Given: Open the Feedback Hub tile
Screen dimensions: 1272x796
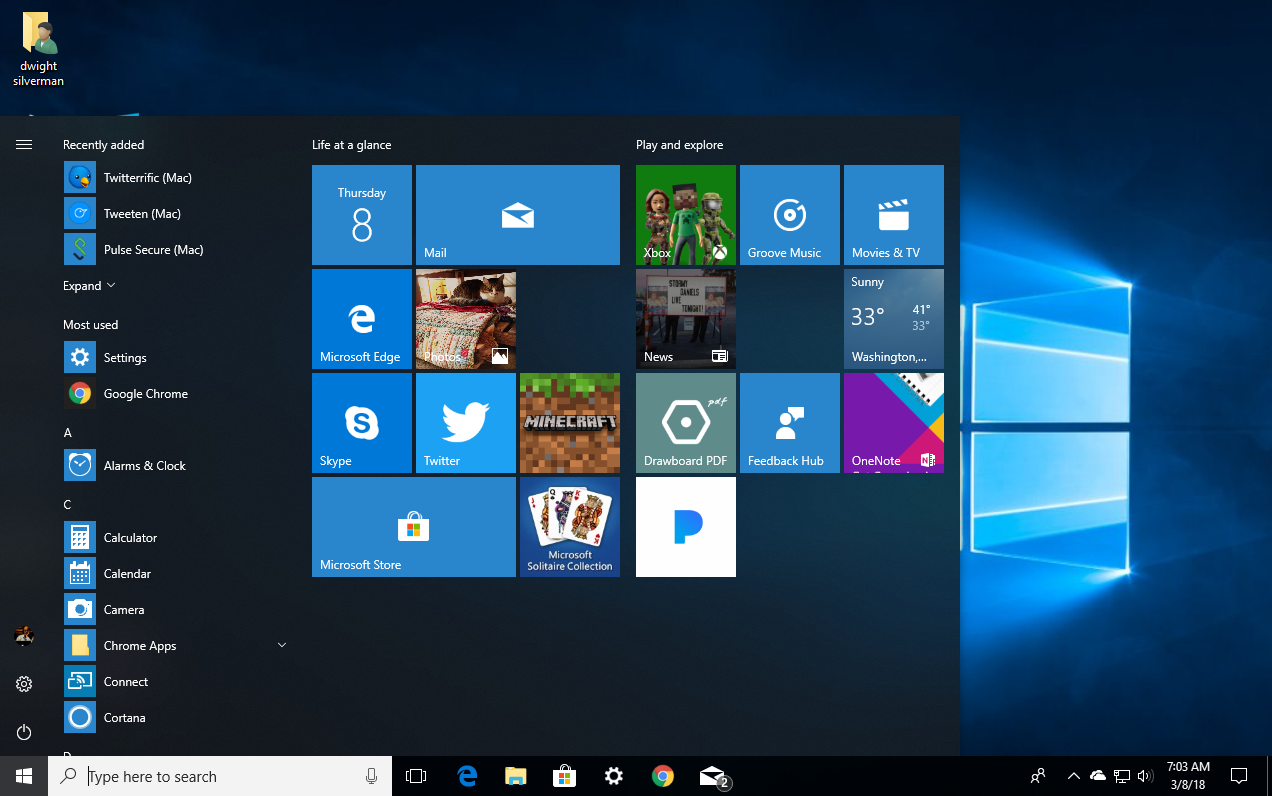Looking at the screenshot, I should click(790, 423).
